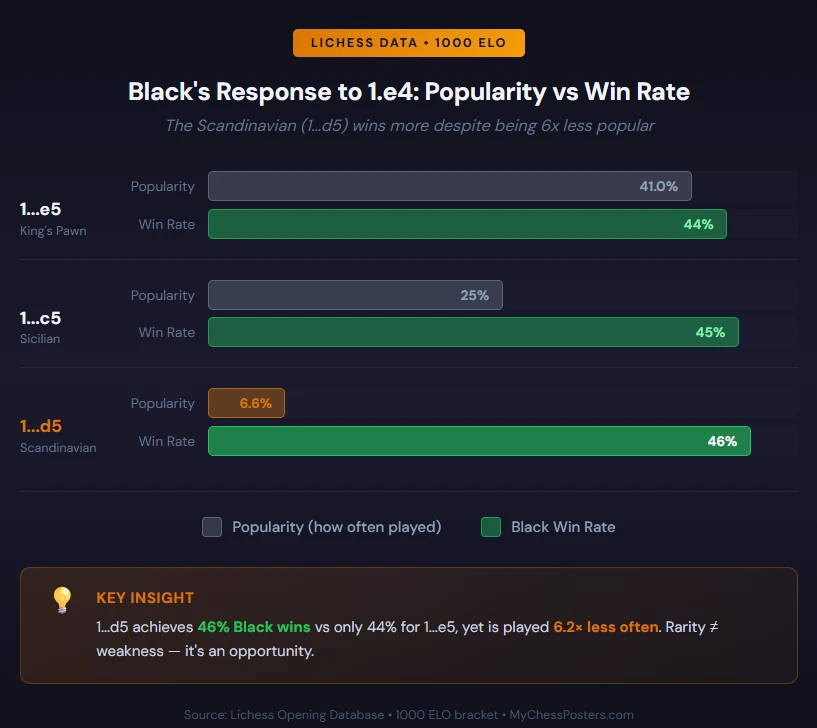Click the 1...e5 win rate bar at 44%

[467, 225]
